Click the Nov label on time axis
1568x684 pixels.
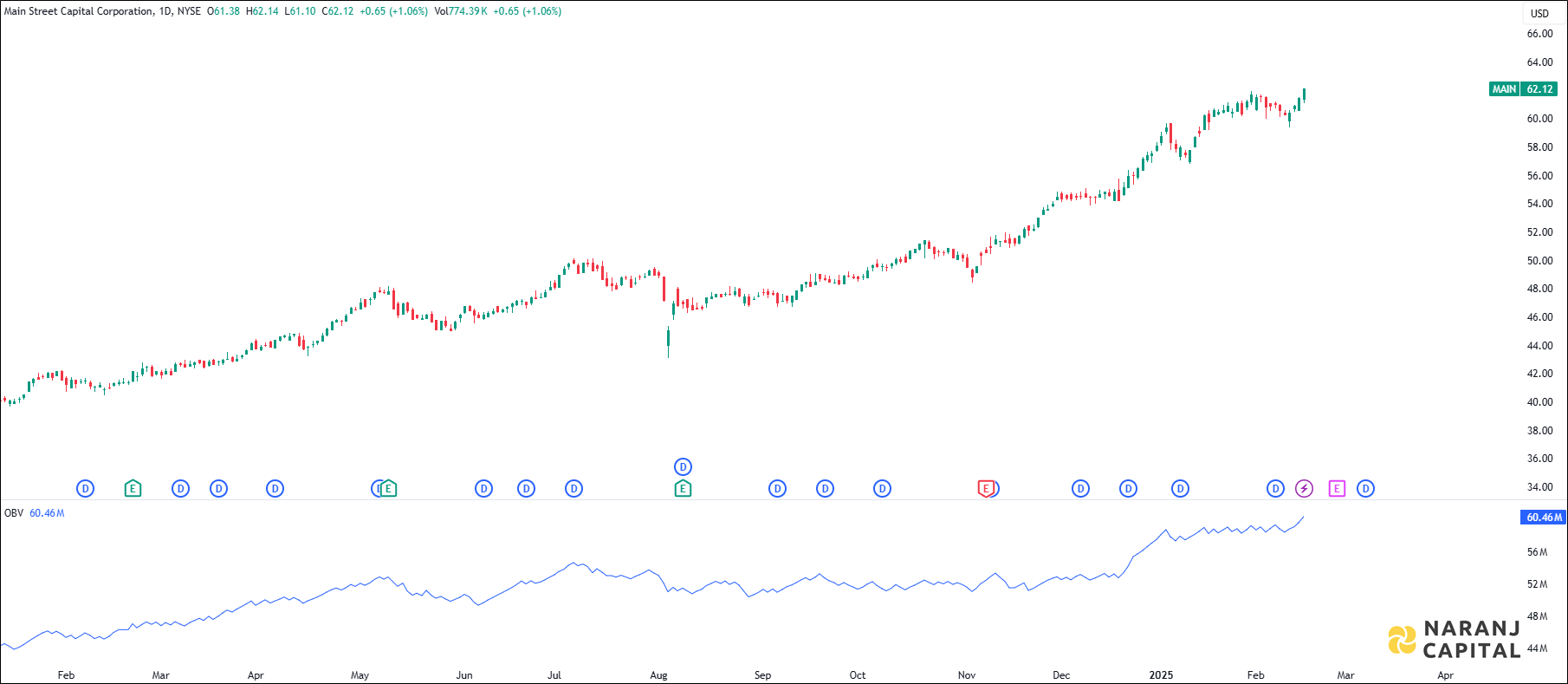pos(967,675)
